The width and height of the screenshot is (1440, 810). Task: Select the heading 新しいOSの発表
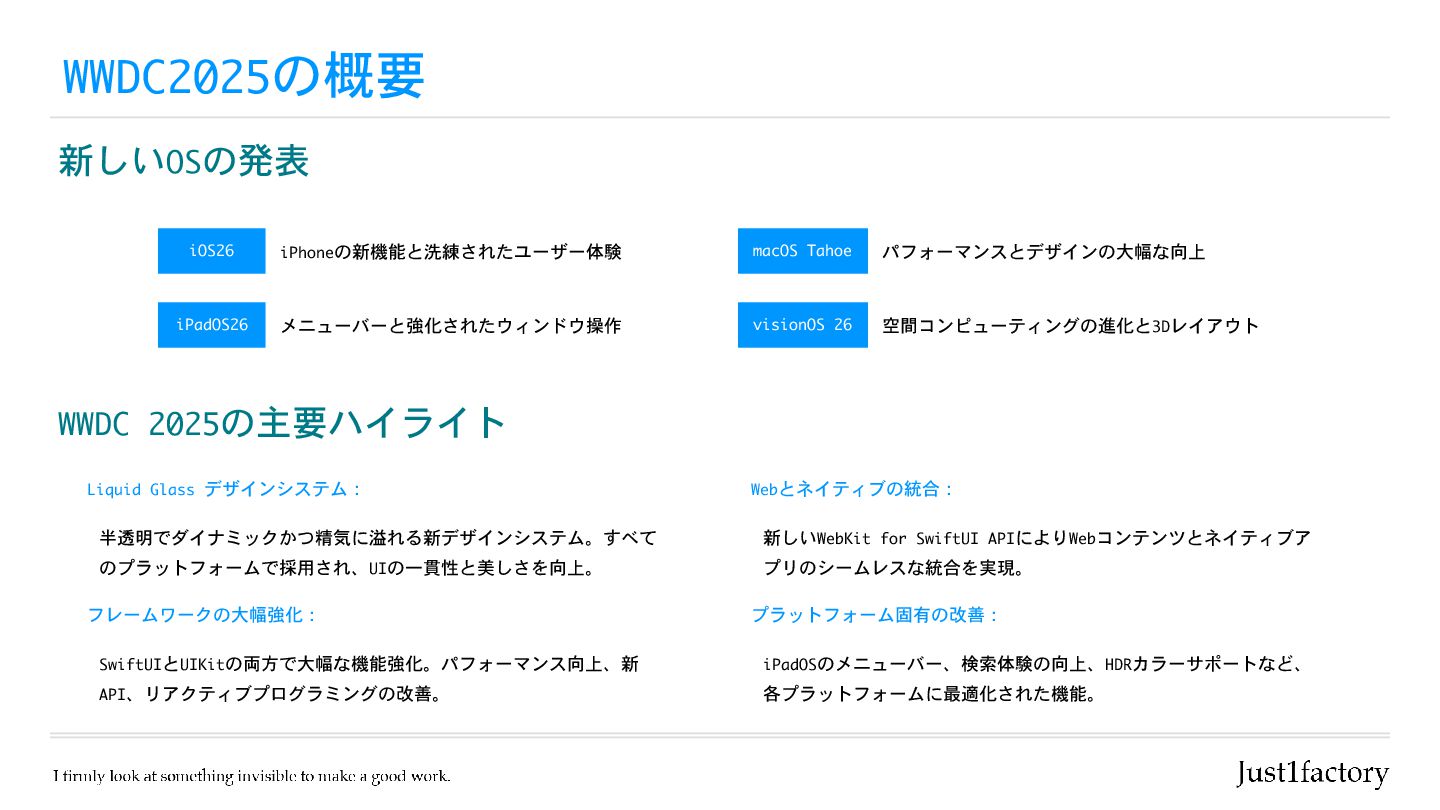[x=183, y=161]
